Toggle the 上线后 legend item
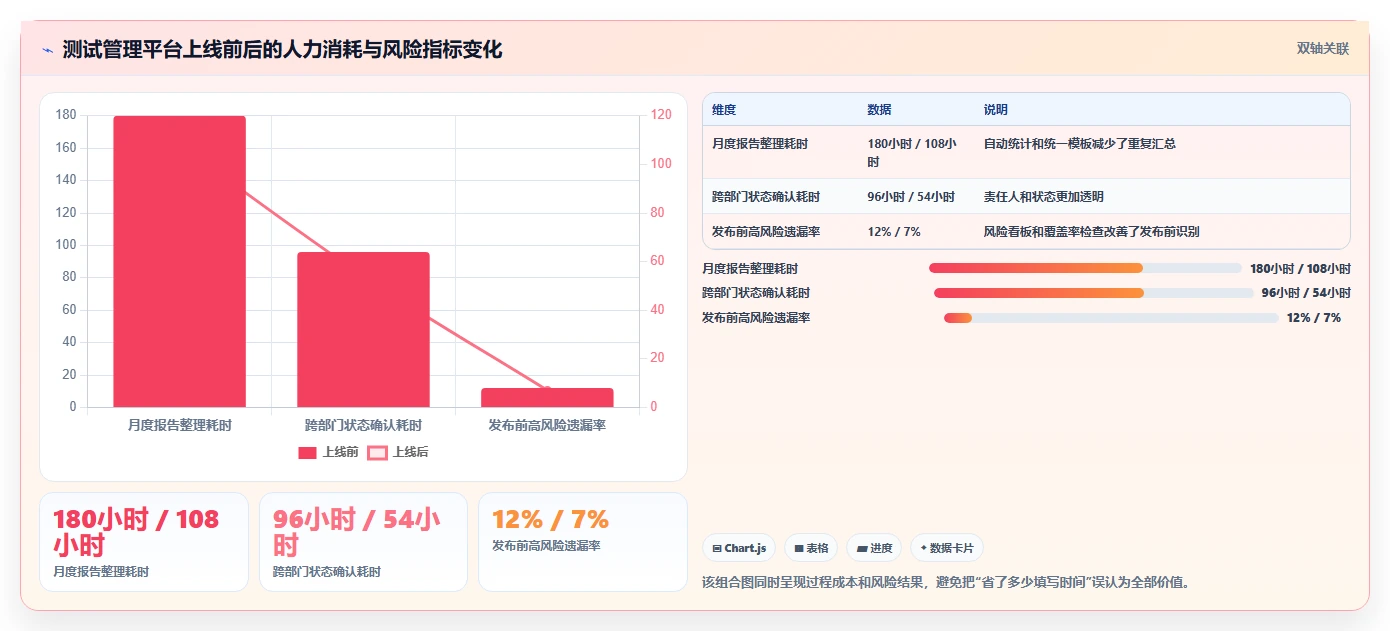1390x631 pixels. coord(398,452)
